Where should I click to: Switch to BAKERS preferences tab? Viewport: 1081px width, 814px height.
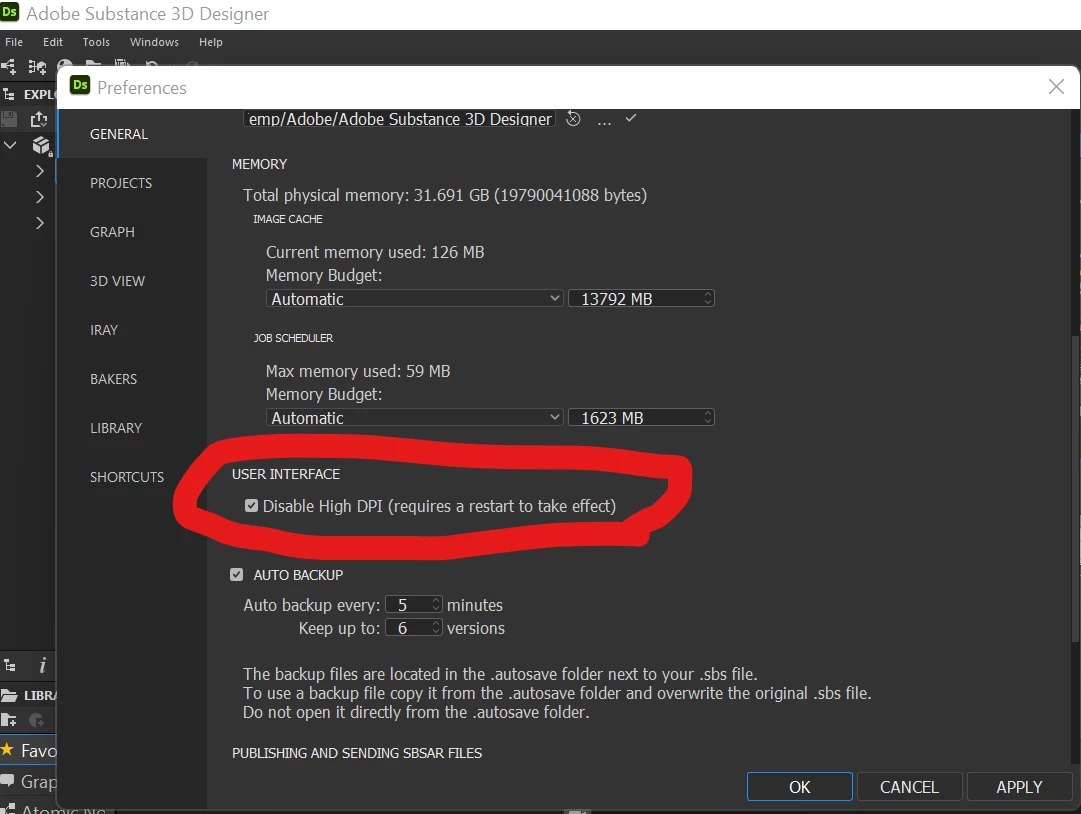(132, 378)
